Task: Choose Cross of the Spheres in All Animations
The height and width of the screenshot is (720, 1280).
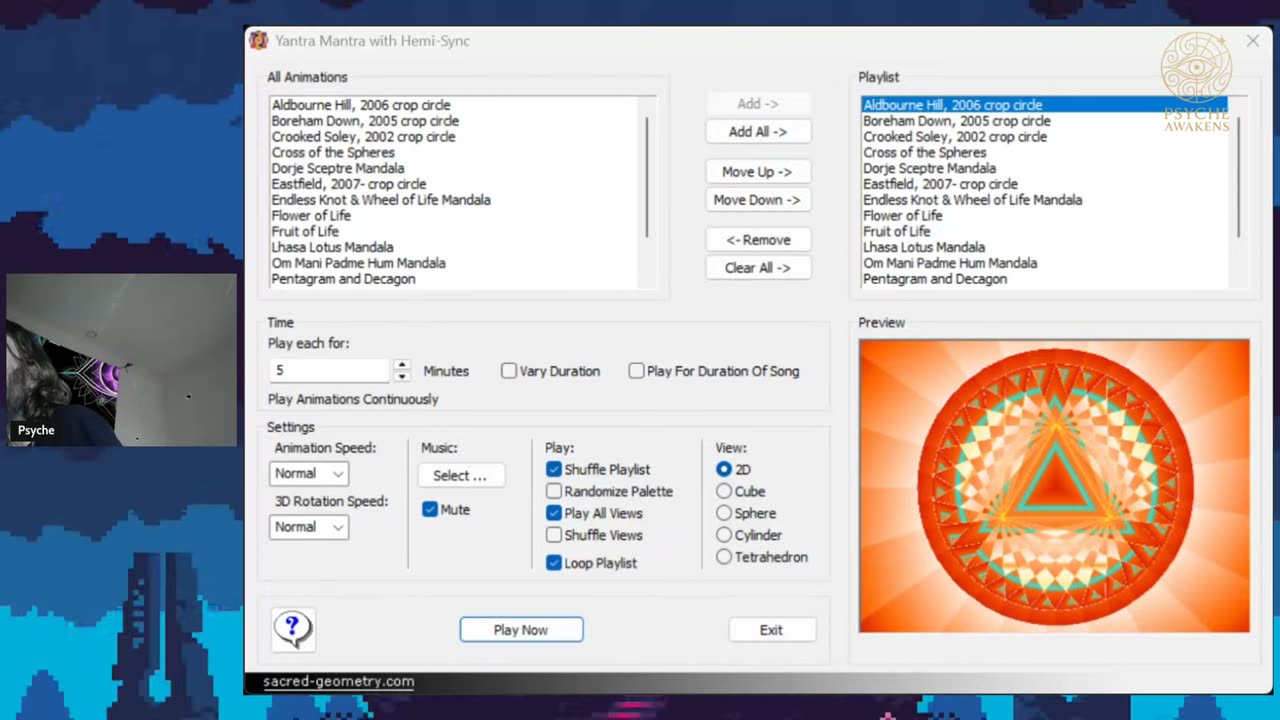Action: pyautogui.click(x=333, y=153)
